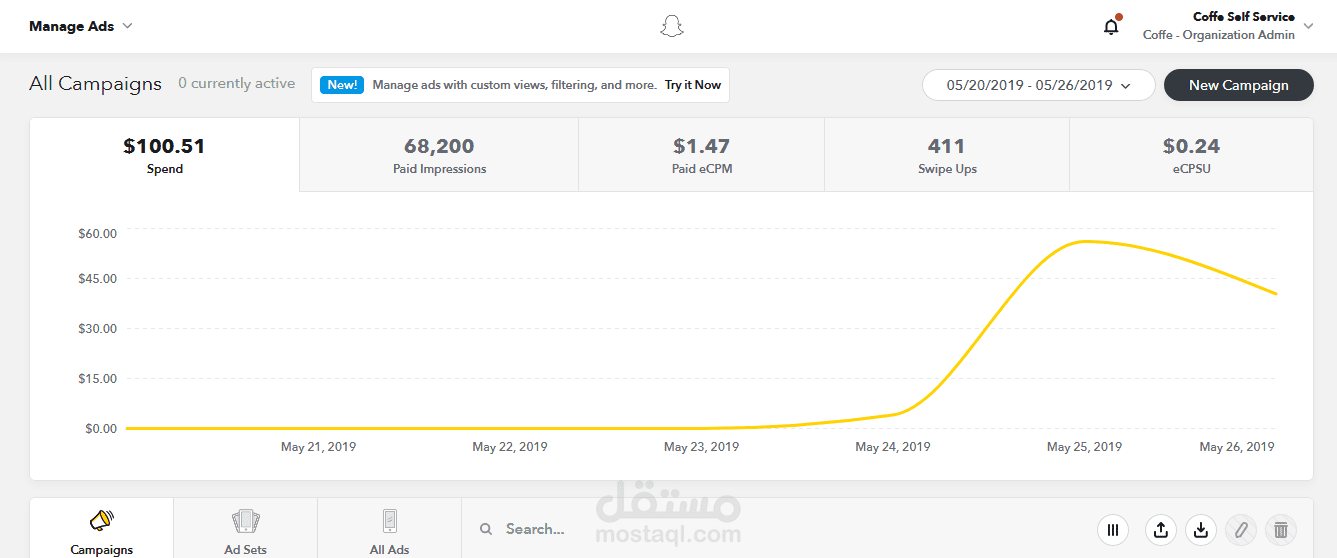Click the edit pencil icon
Screen dimensions: 1337x558
click(x=1241, y=530)
